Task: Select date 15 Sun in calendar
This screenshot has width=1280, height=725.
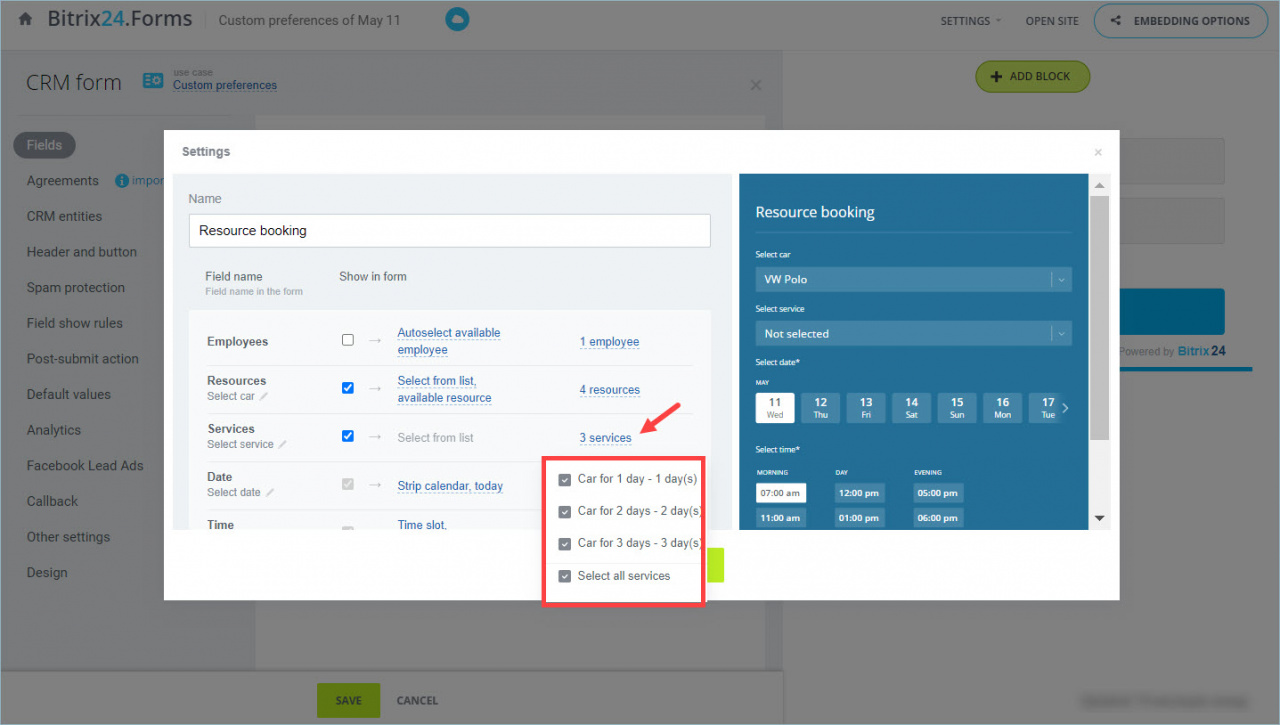Action: coord(957,408)
